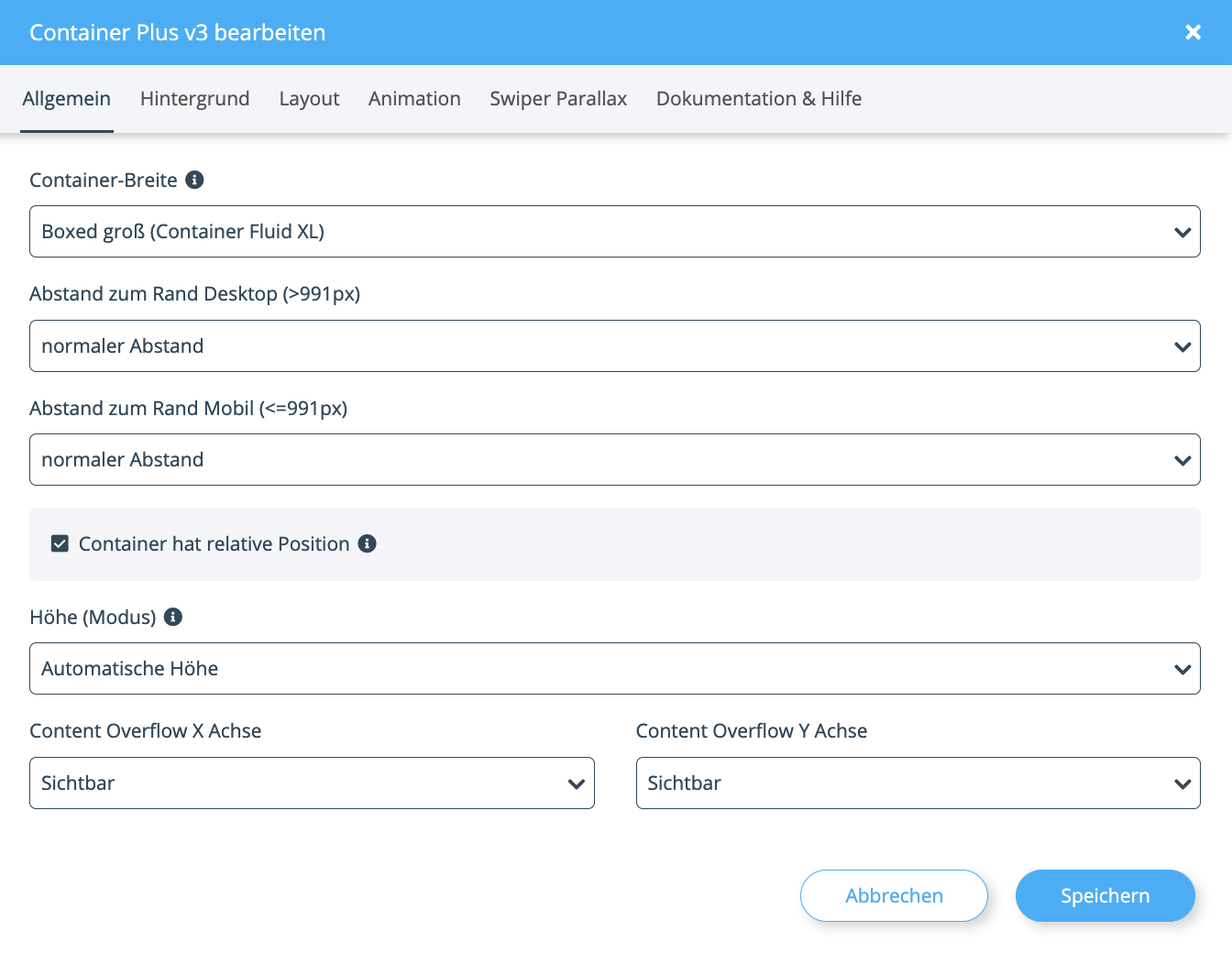Screen dimensions: 1232x953
Task: Expand the Höhe (Modus) dropdown
Action: pos(615,668)
